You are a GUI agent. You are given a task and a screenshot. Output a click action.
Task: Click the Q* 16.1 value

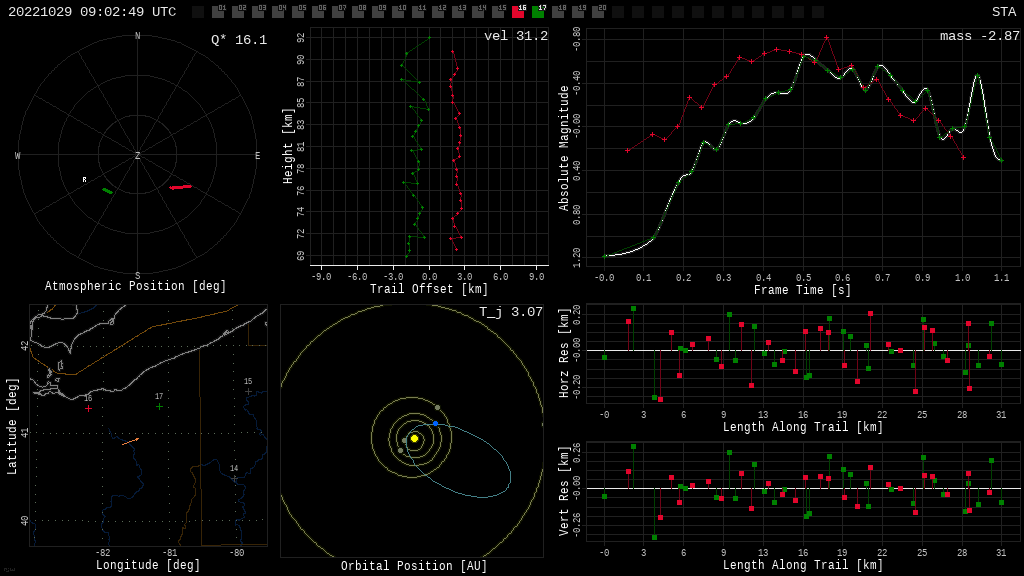(x=239, y=40)
